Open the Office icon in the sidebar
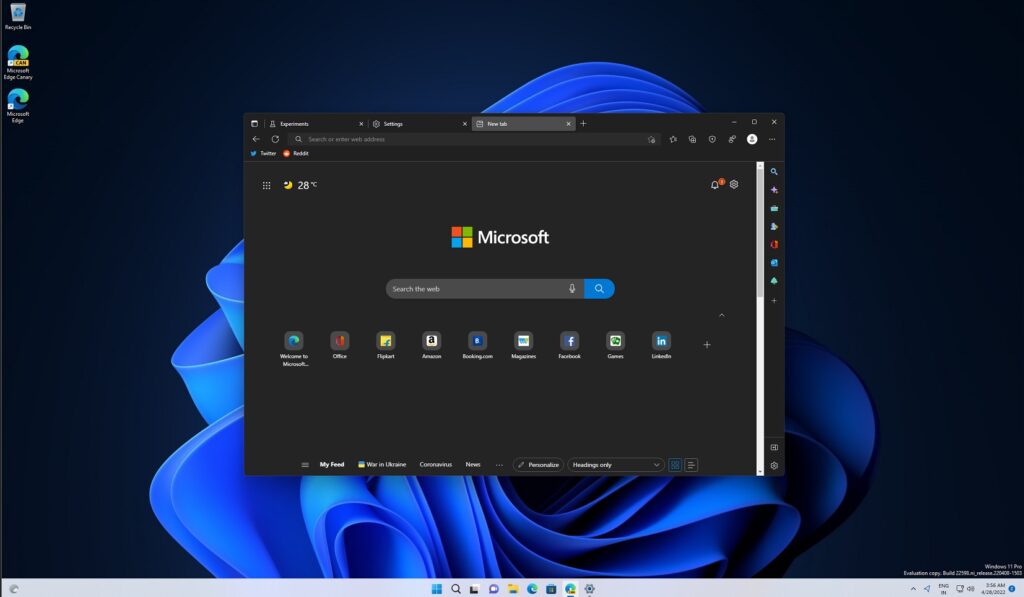The image size is (1024, 597). 775,244
